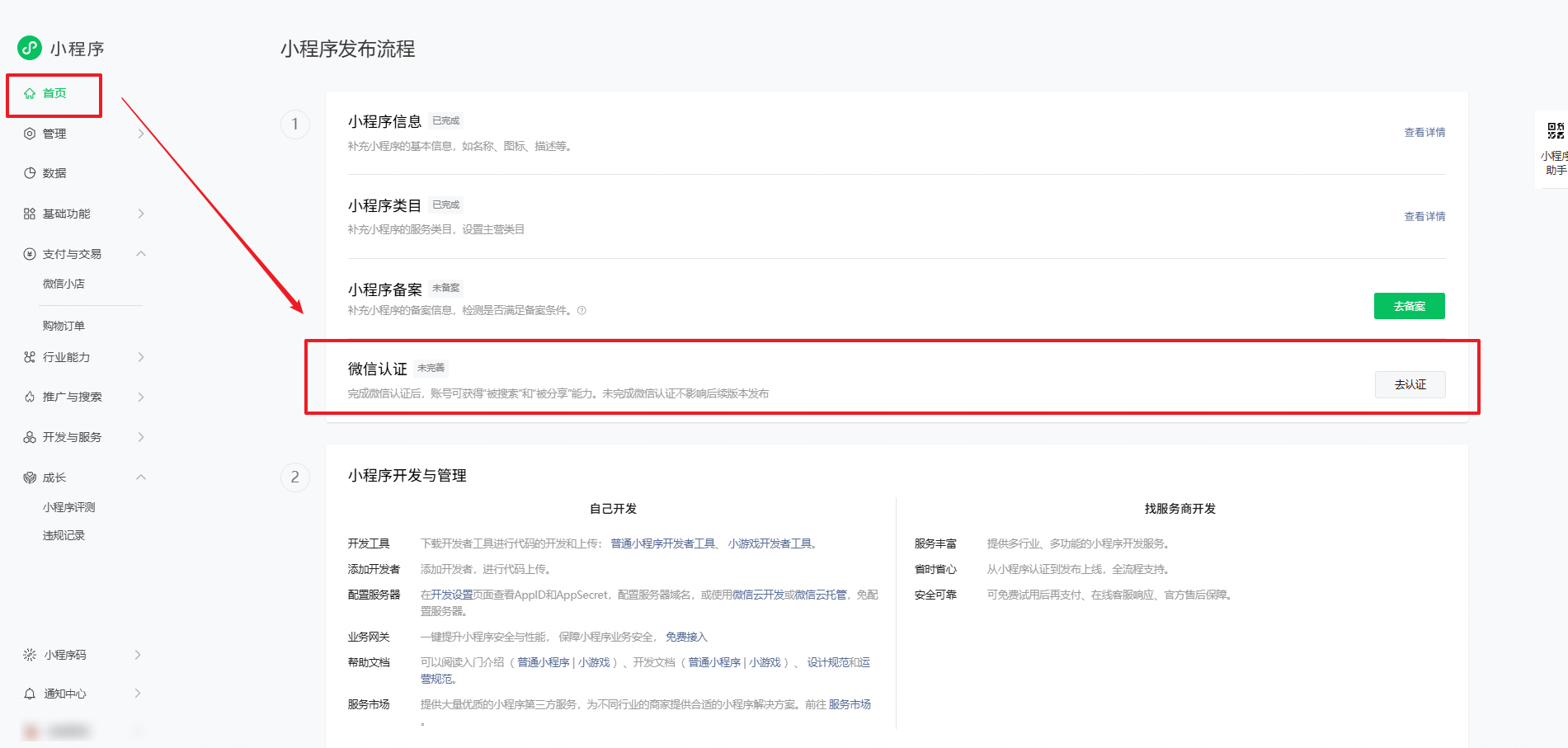Expand the 行业能力 menu chevron
Image resolution: width=1568 pixels, height=748 pixels.
coord(141,357)
